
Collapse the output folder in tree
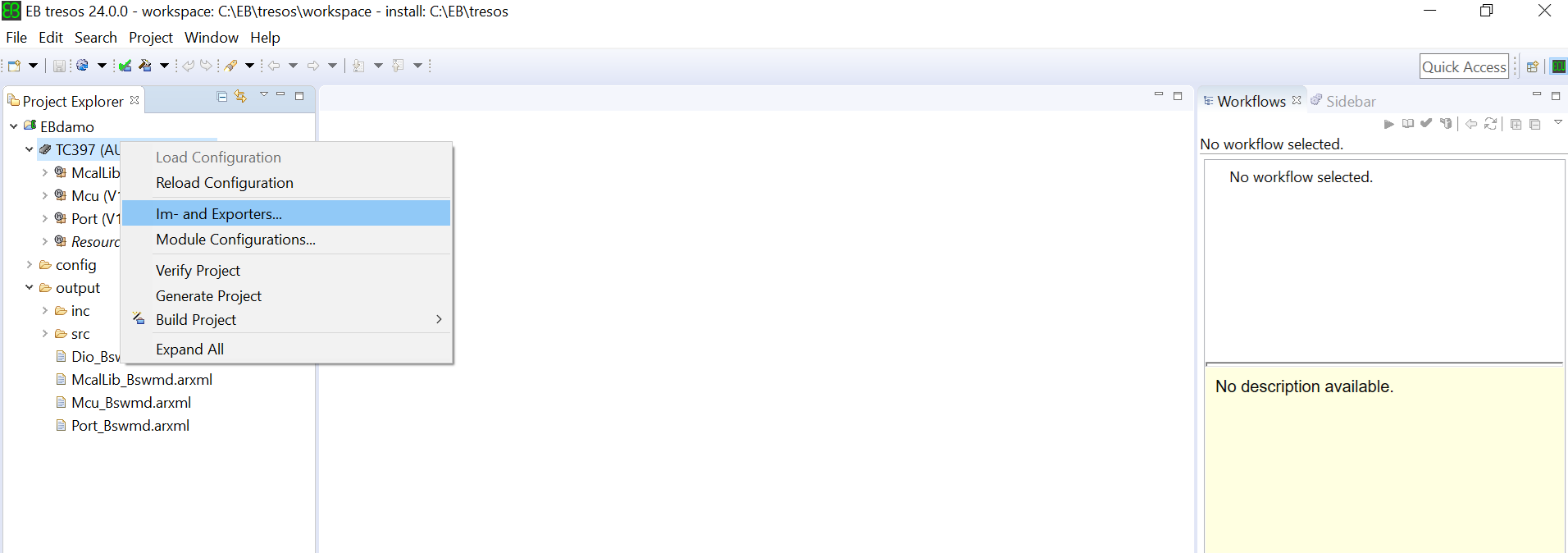[x=30, y=288]
